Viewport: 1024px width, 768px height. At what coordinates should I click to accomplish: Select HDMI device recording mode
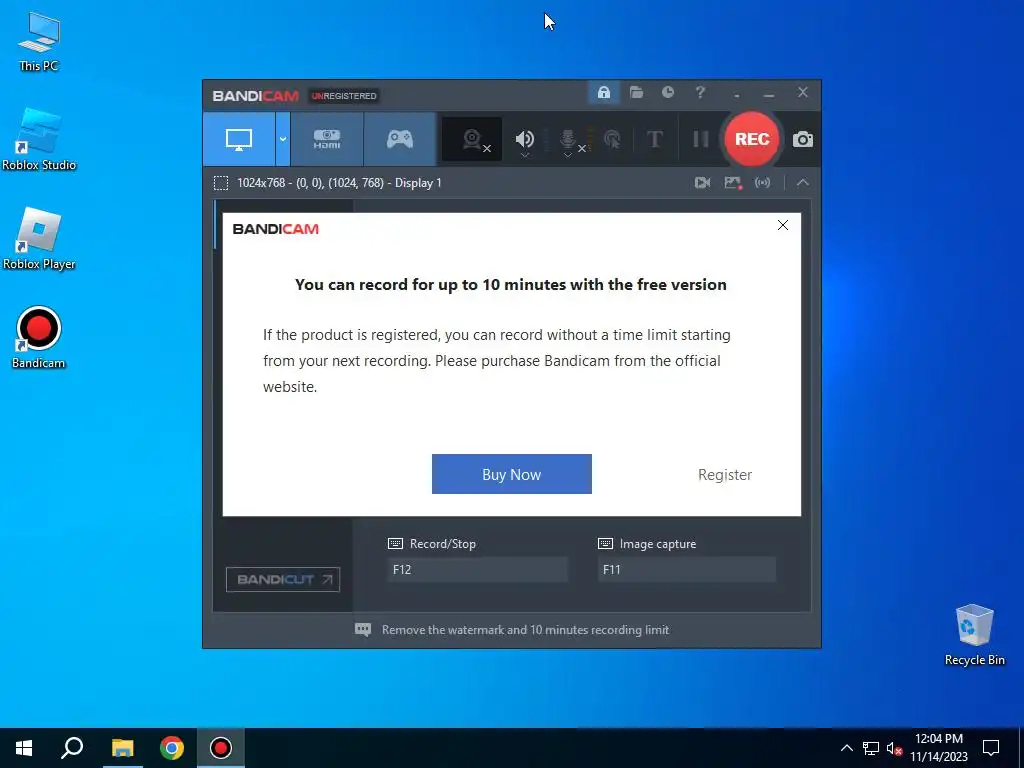[x=327, y=139]
